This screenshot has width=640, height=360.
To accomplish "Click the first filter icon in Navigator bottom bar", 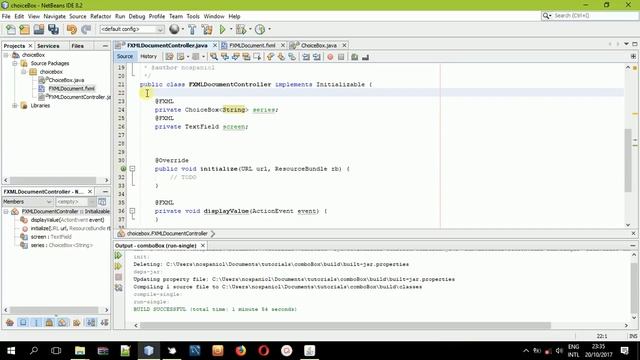I will click(10, 322).
